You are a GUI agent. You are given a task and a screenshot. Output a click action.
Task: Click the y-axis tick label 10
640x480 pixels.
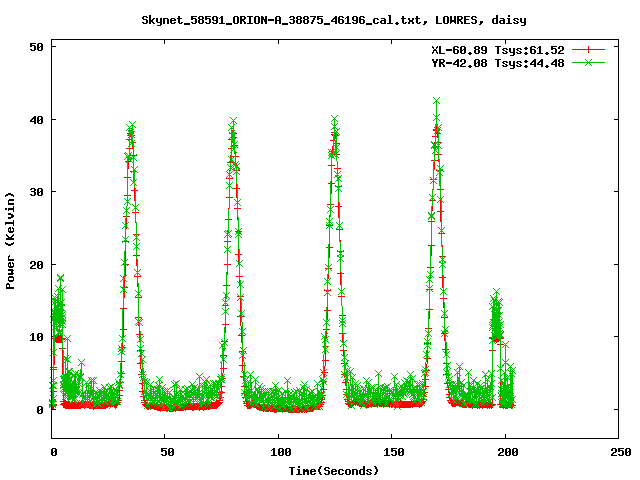click(x=36, y=337)
